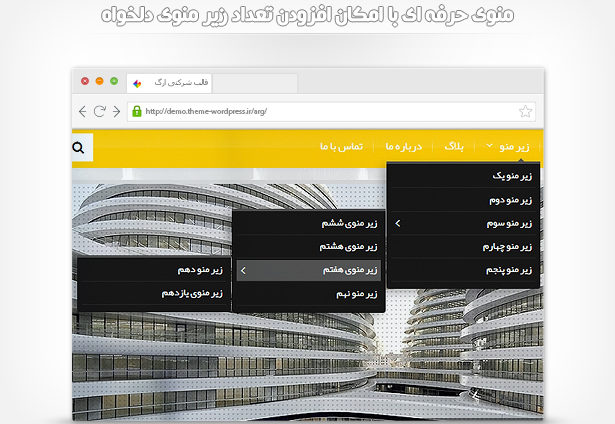615x424 pixels.
Task: Click the search magnifier icon
Action: pos(80,148)
